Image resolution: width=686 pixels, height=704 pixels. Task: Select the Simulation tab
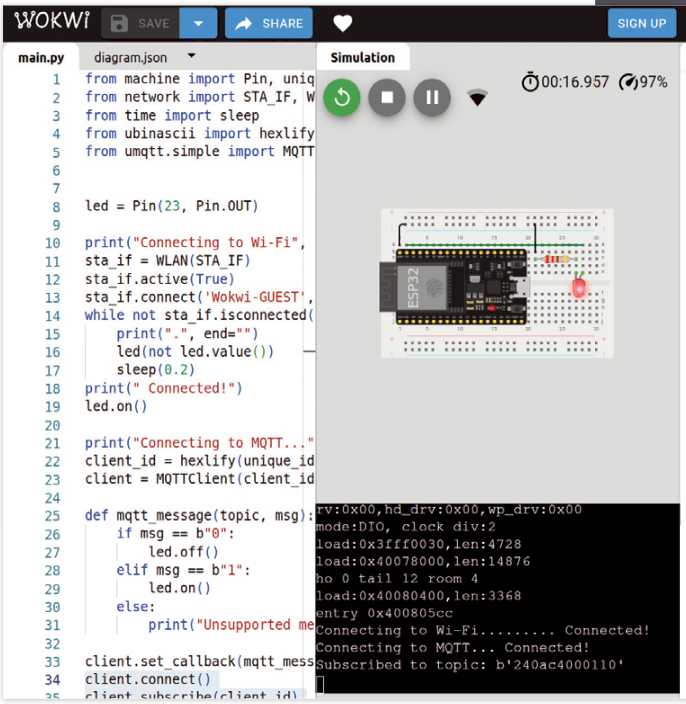pyautogui.click(x=363, y=57)
